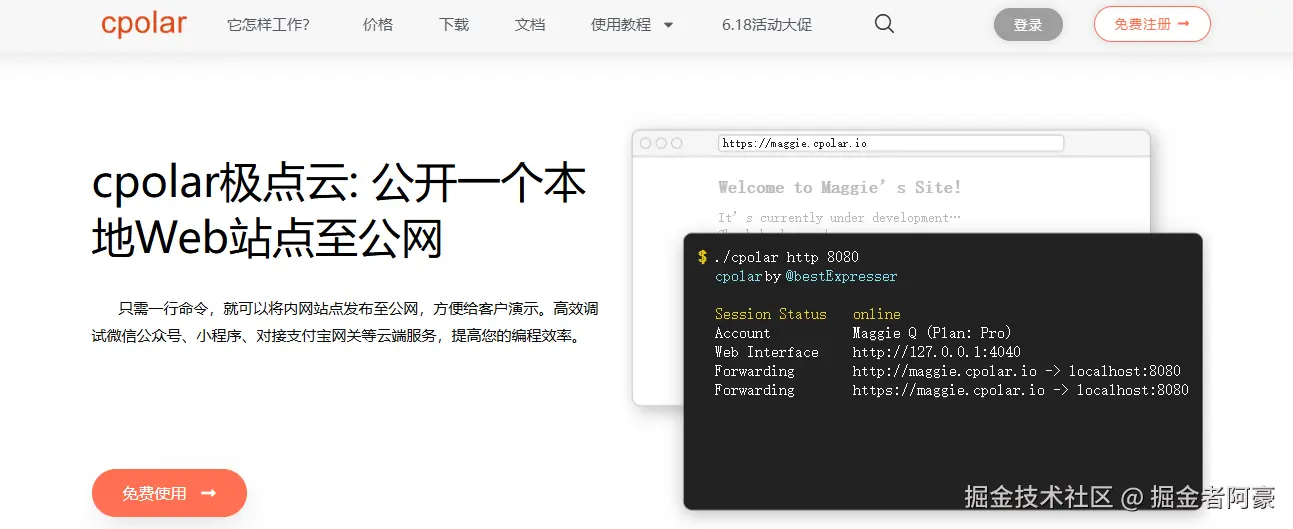
Task: Click the 免费注册 signup button
Action: point(1152,24)
